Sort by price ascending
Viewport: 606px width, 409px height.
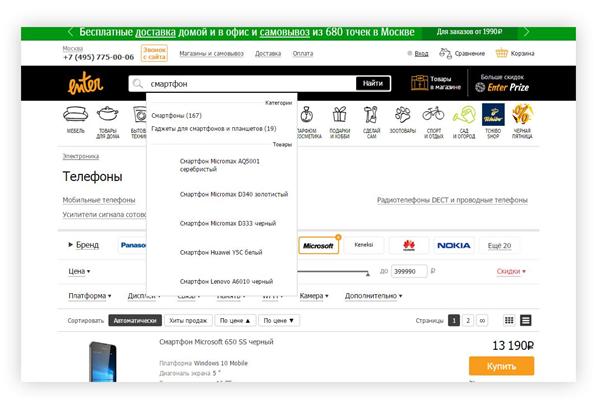(235, 320)
